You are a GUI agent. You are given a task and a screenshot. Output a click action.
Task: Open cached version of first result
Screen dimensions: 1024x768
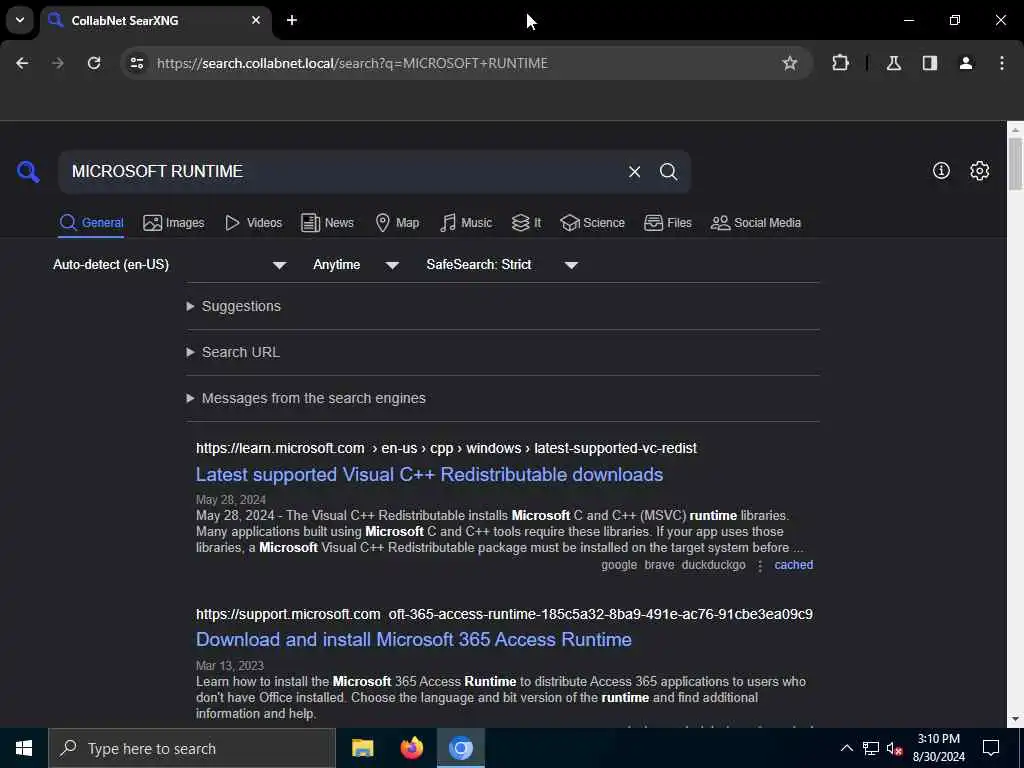[793, 565]
